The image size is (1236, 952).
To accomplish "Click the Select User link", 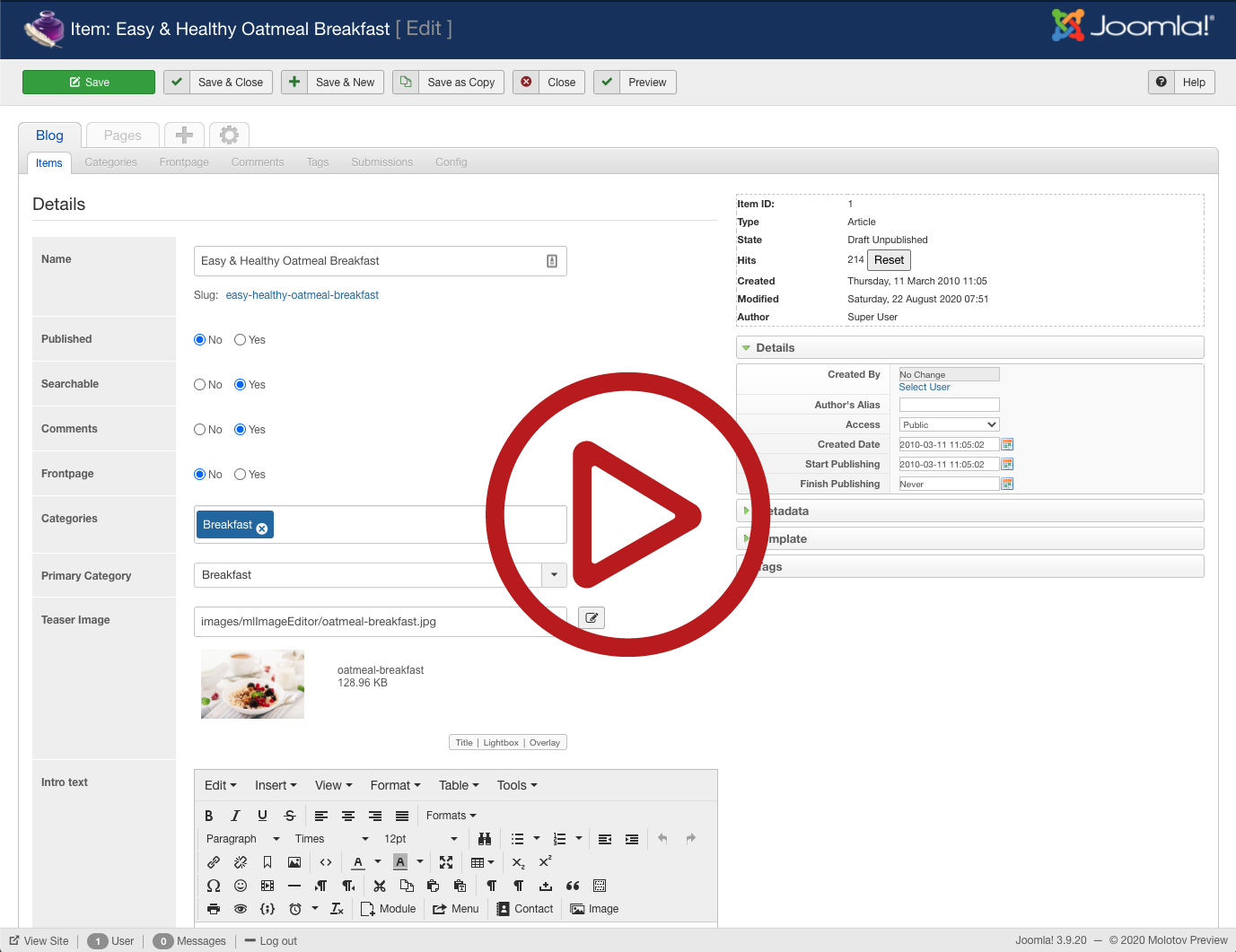I will coord(924,387).
